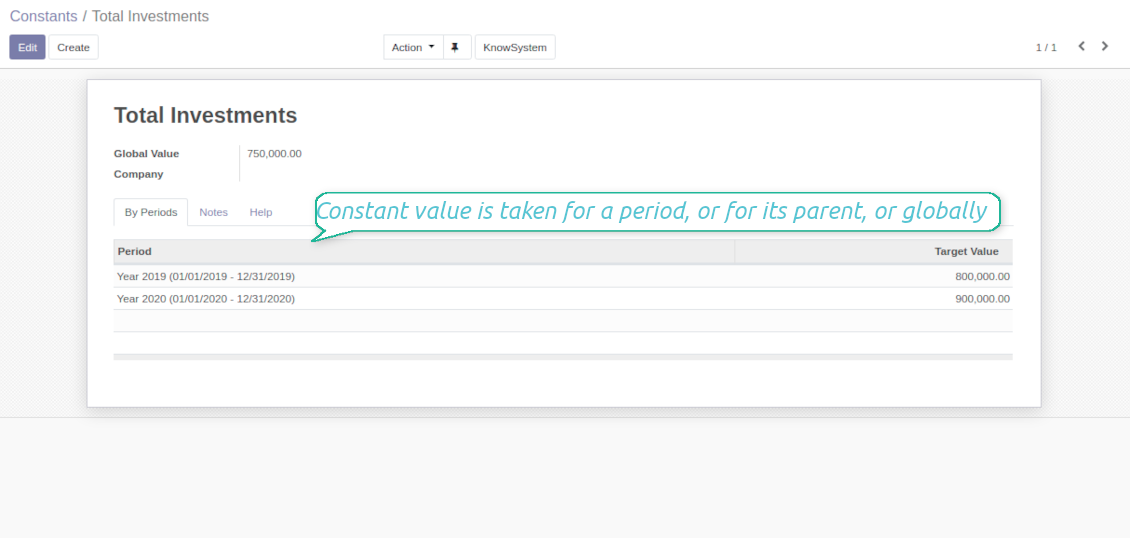1130x538 pixels.
Task: Click the pin icon next to Action
Action: (454, 47)
